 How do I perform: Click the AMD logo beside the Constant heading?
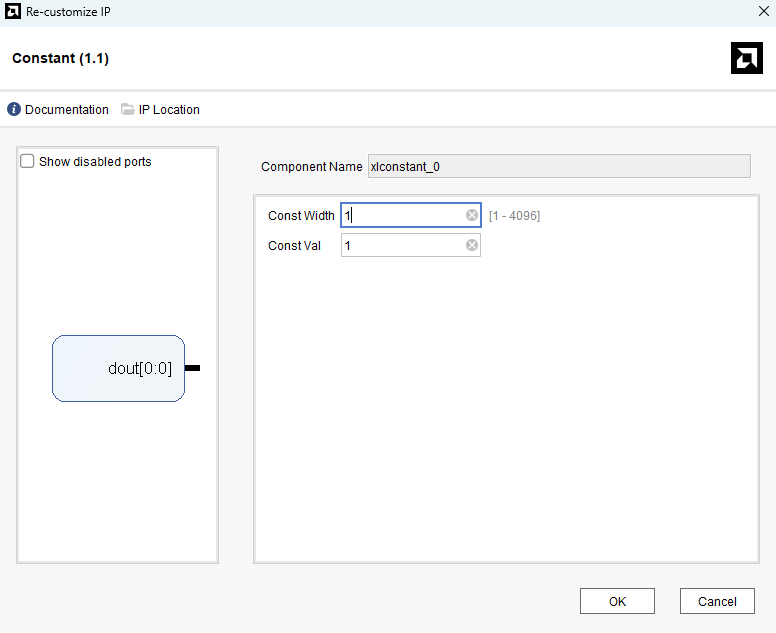(746, 59)
